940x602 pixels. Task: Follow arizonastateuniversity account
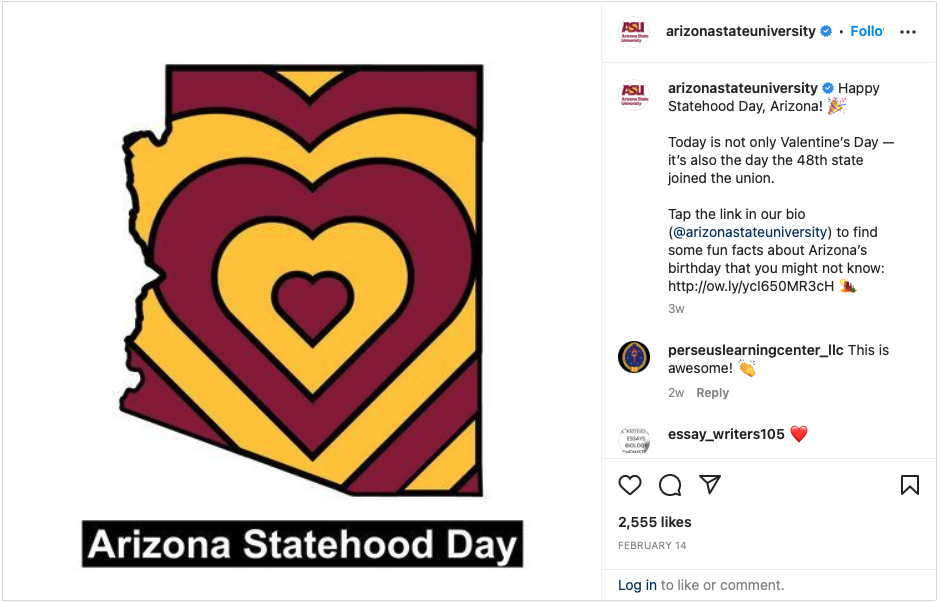click(x=866, y=32)
